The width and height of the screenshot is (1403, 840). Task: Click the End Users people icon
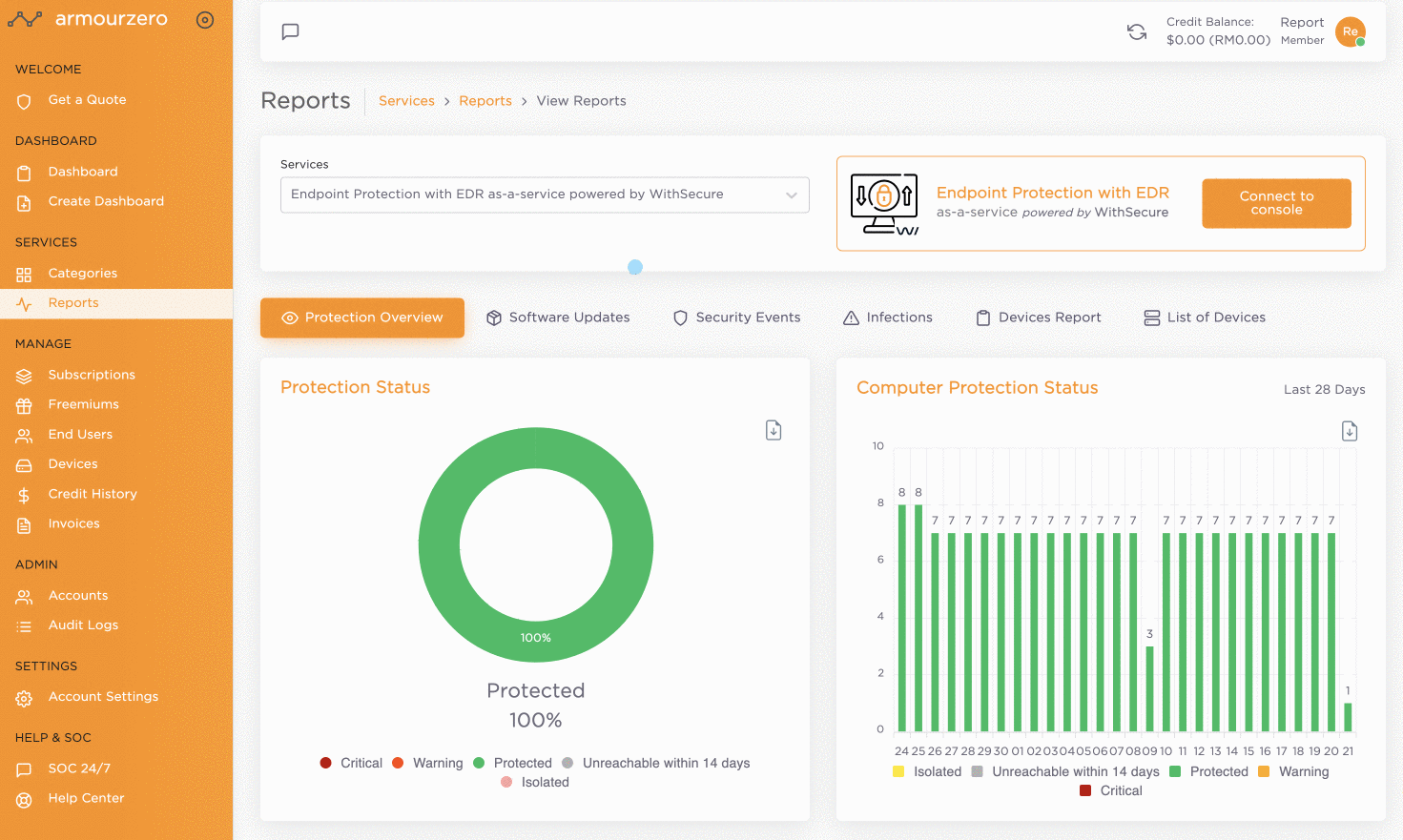click(24, 435)
